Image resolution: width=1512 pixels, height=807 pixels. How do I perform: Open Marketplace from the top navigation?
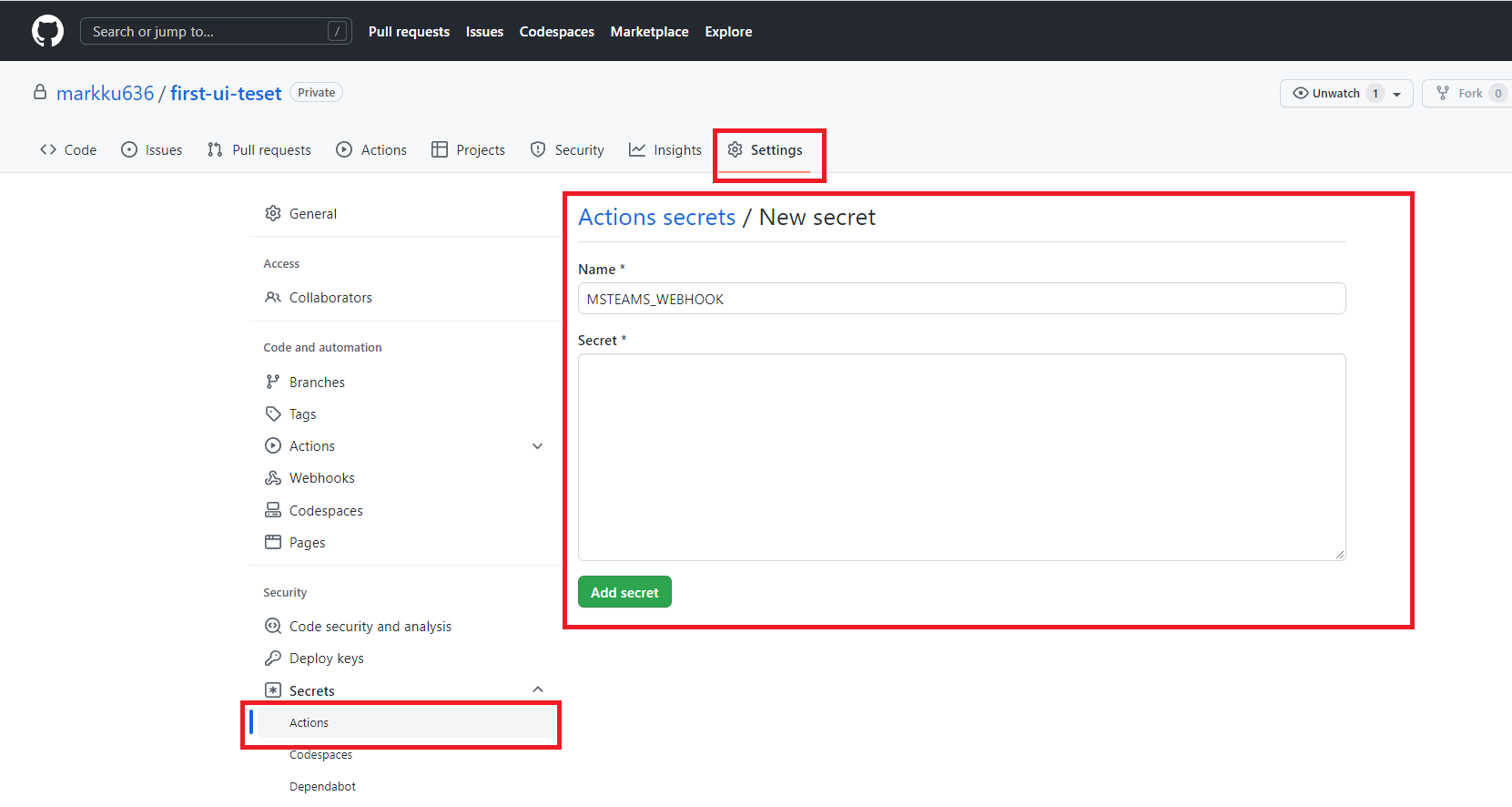[649, 32]
